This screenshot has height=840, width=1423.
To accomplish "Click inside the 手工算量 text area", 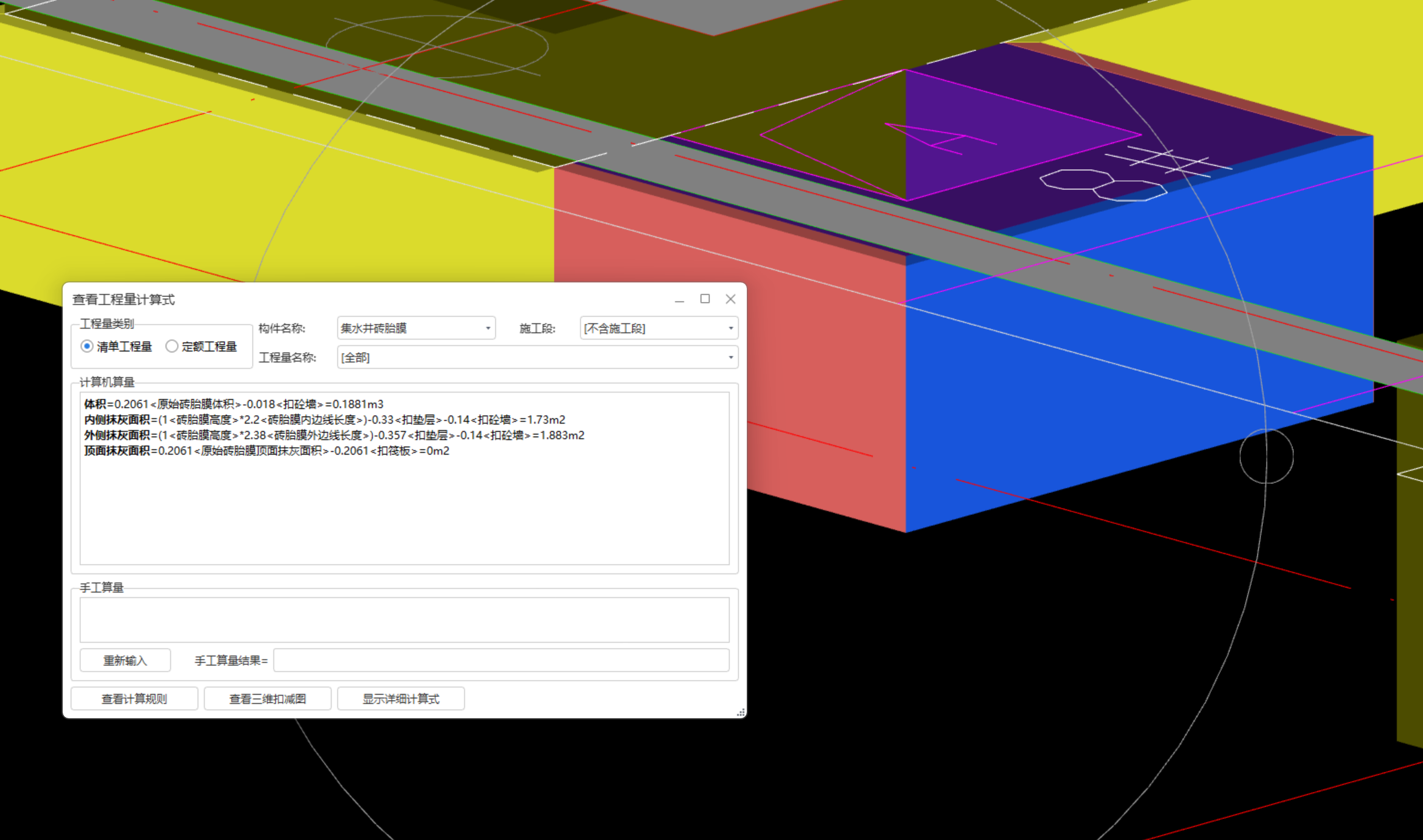I will tap(404, 620).
